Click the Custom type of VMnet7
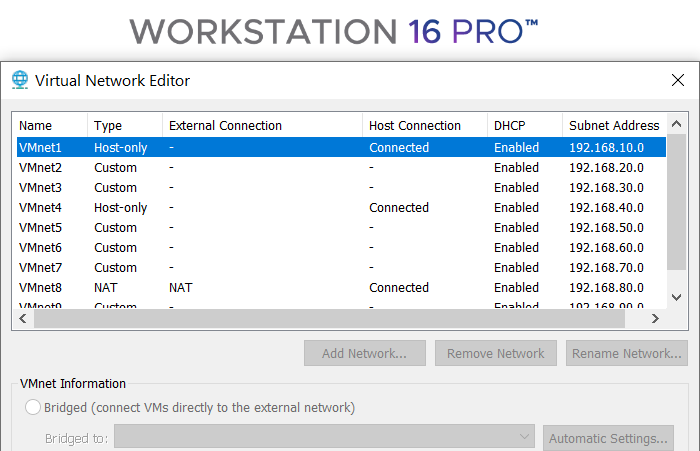Viewport: 700px width, 451px height. pyautogui.click(x=115, y=268)
